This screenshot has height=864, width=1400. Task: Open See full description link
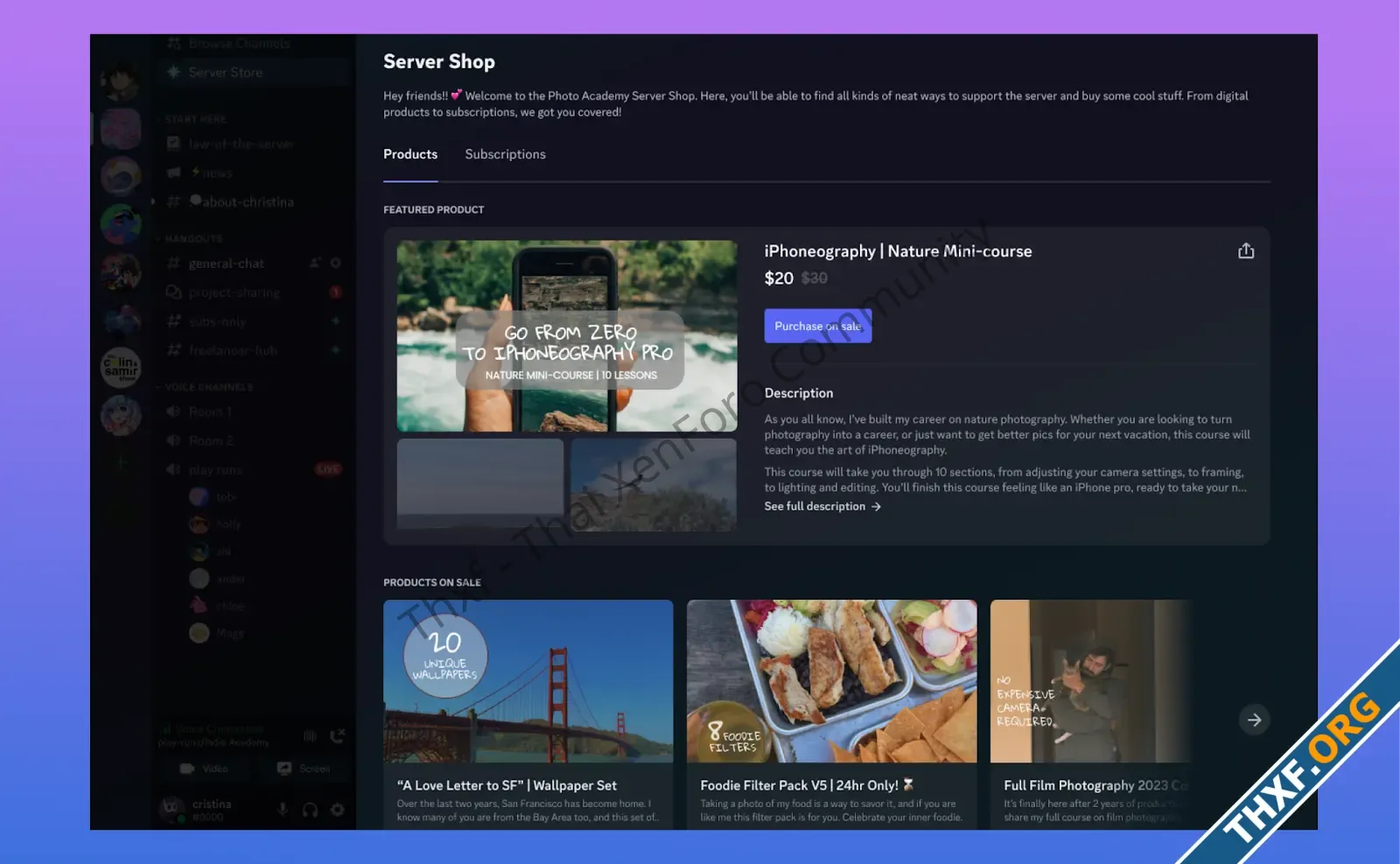pos(822,506)
